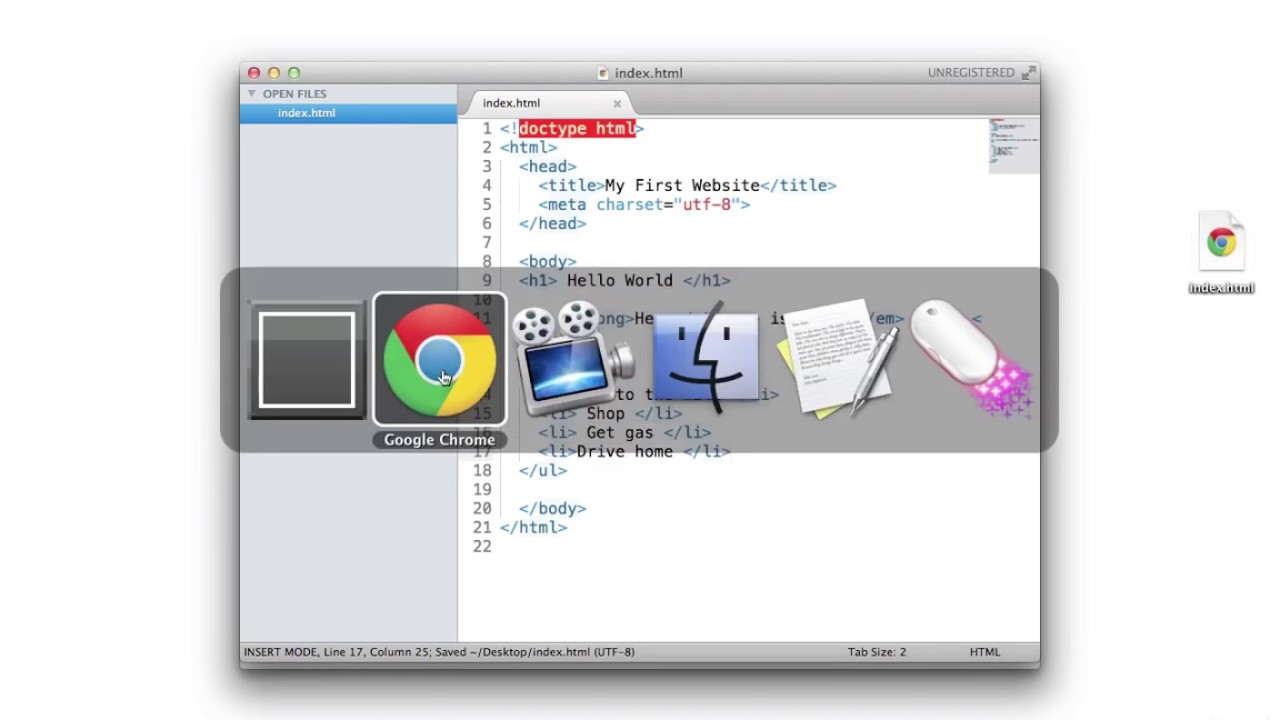Click the opening <html> tag on line 2
Image resolution: width=1280 pixels, height=720 pixels.
click(528, 147)
